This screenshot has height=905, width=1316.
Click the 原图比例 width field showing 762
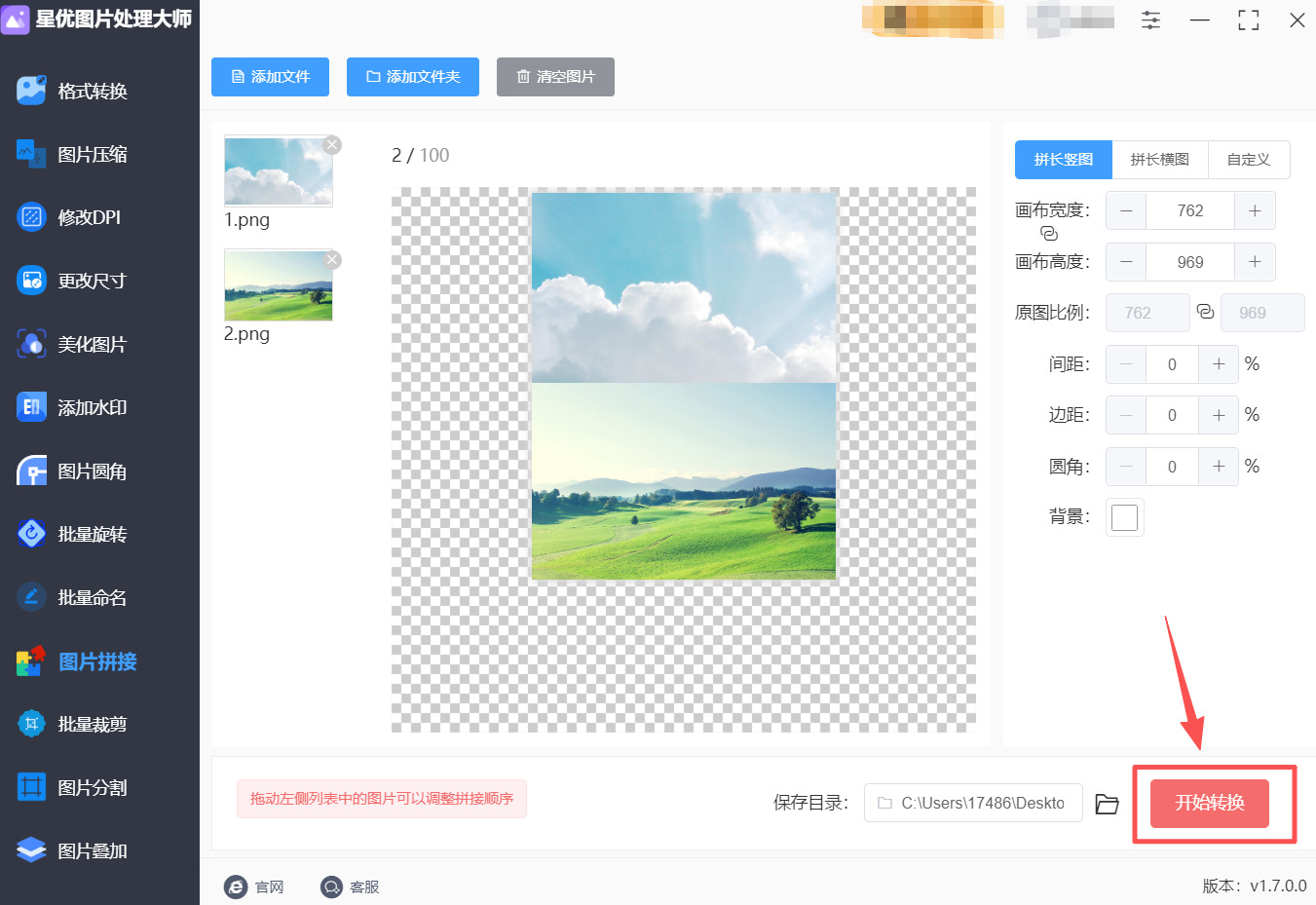click(x=1147, y=313)
